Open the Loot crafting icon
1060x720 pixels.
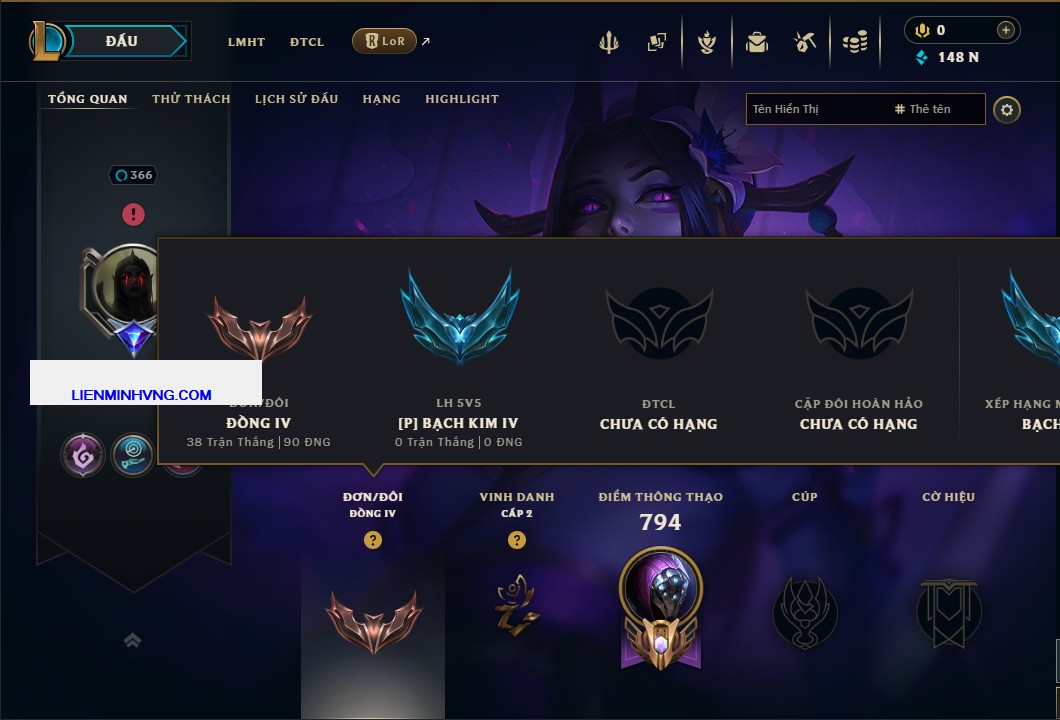[x=706, y=43]
